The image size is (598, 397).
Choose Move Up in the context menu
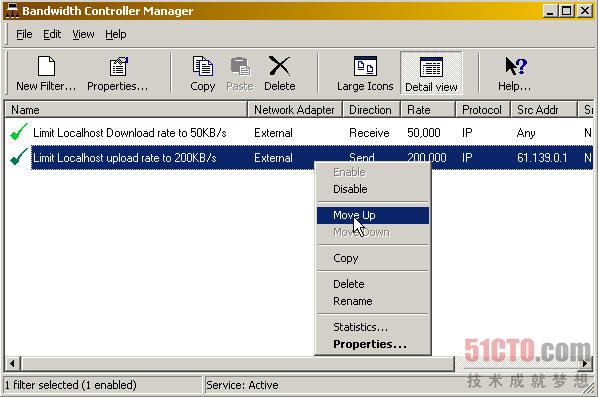click(373, 215)
